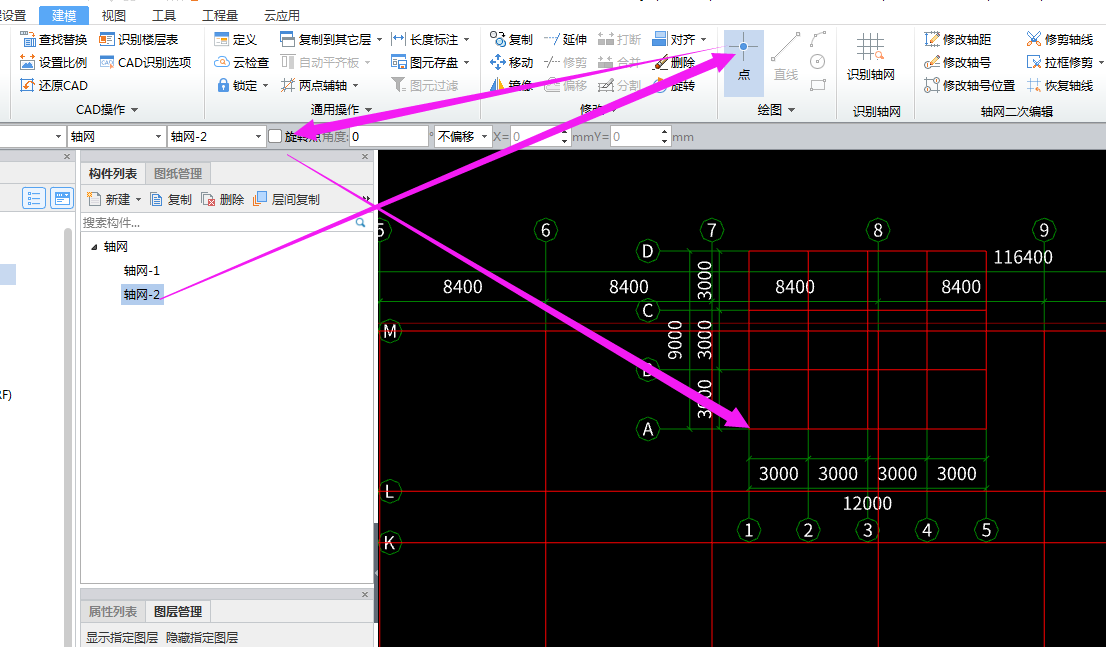Select the circle drawing icon in 绘图 group
This screenshot has height=647, width=1106.
(818, 62)
